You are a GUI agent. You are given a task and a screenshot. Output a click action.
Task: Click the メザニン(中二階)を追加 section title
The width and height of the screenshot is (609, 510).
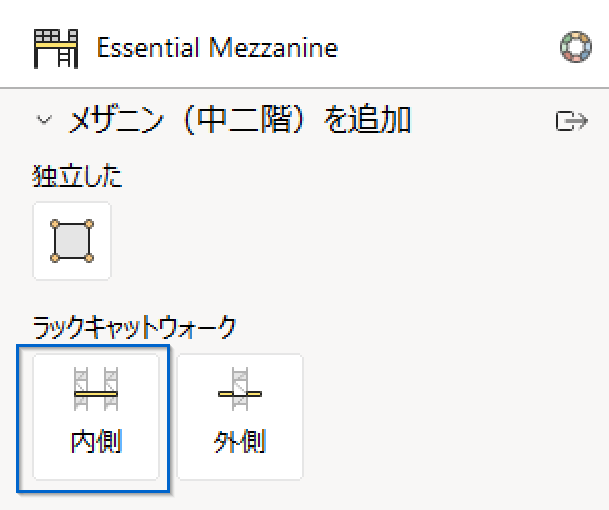click(240, 120)
